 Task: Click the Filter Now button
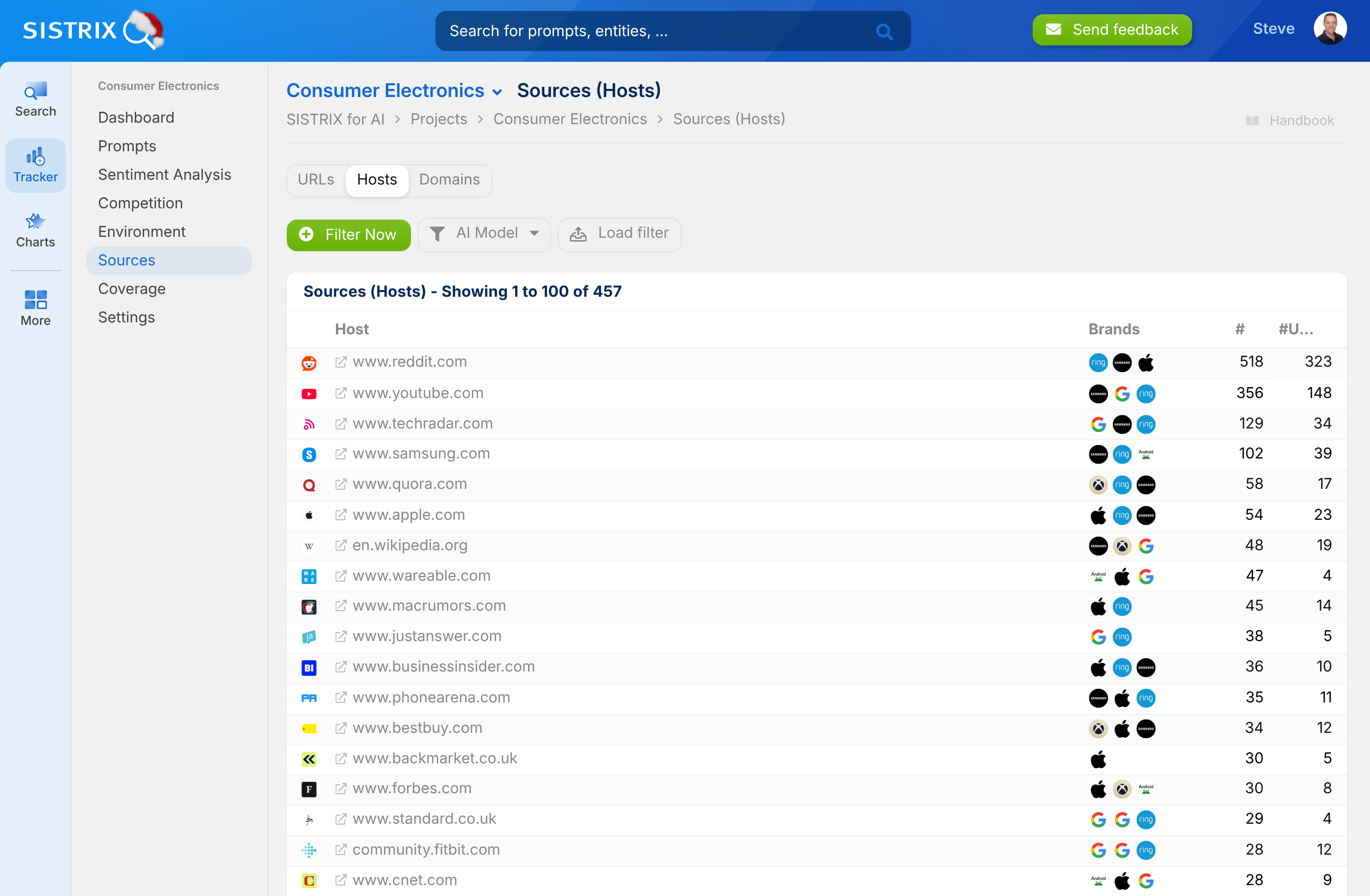coord(348,235)
